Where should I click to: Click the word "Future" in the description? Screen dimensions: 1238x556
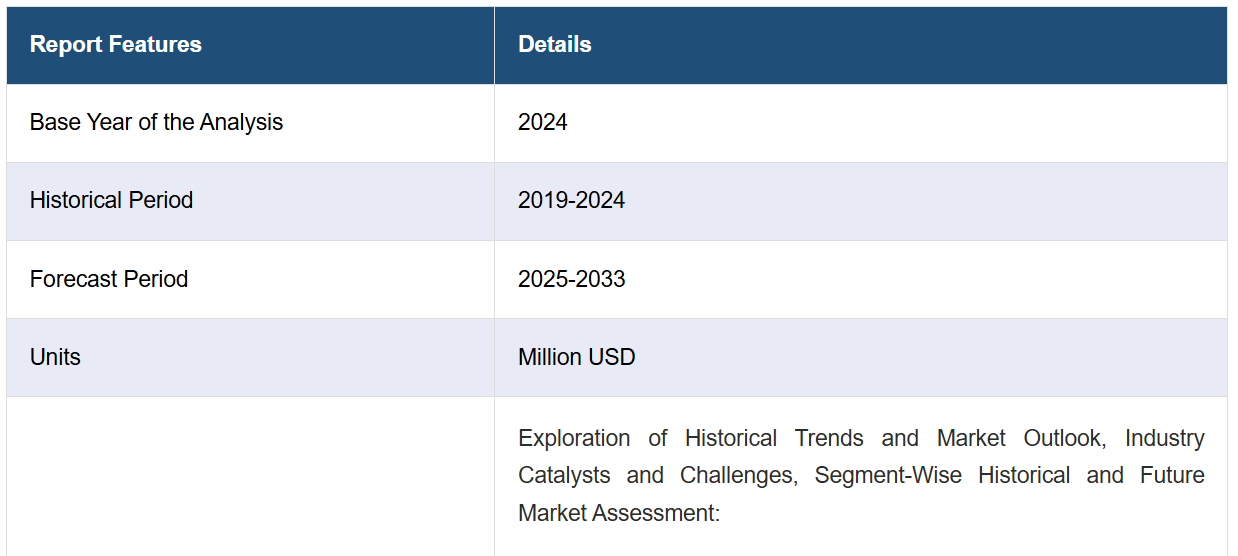[x=1172, y=476]
